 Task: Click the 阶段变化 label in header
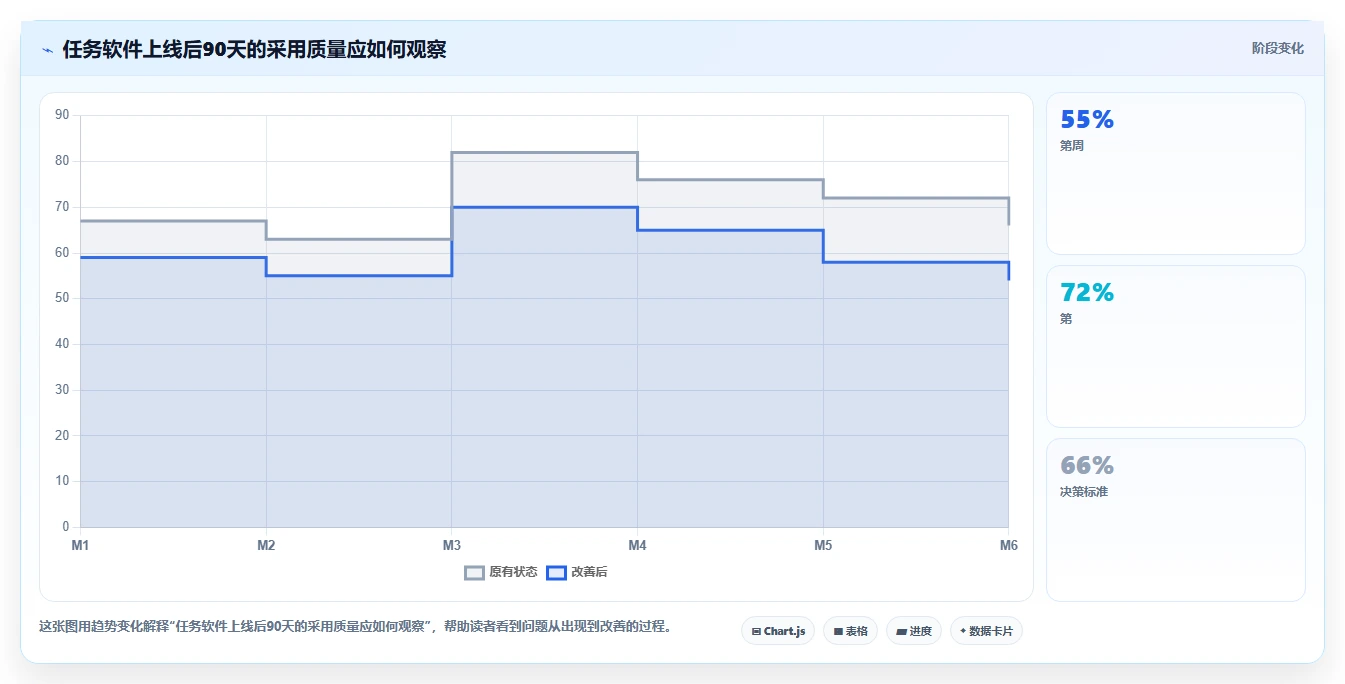click(x=1277, y=48)
